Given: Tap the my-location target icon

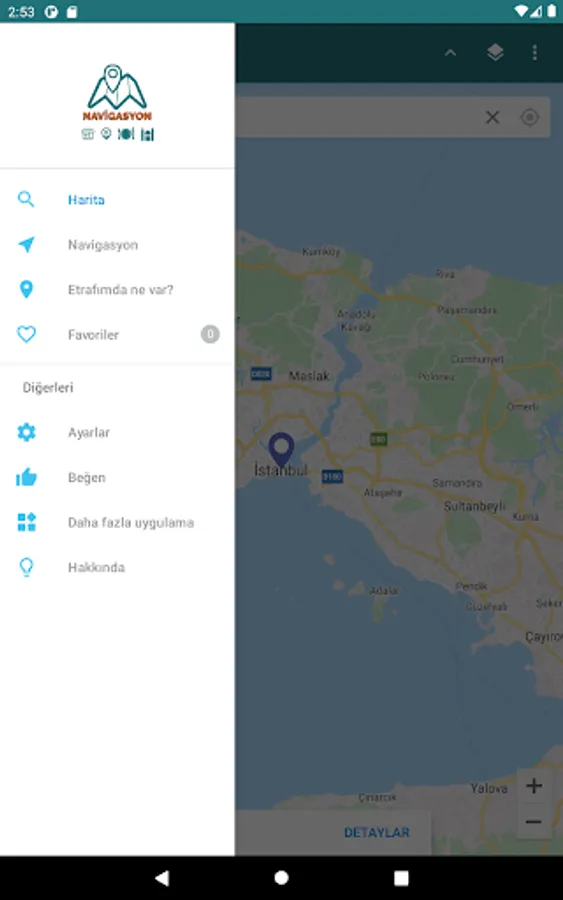Looking at the screenshot, I should 529,117.
